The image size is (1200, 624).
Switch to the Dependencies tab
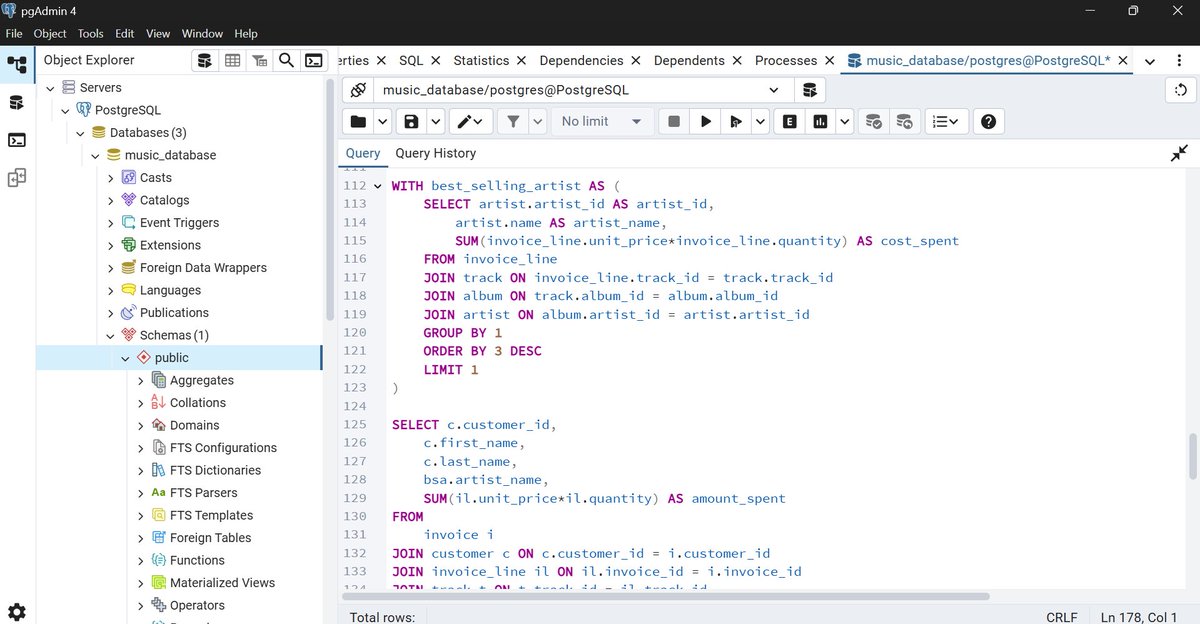(581, 60)
